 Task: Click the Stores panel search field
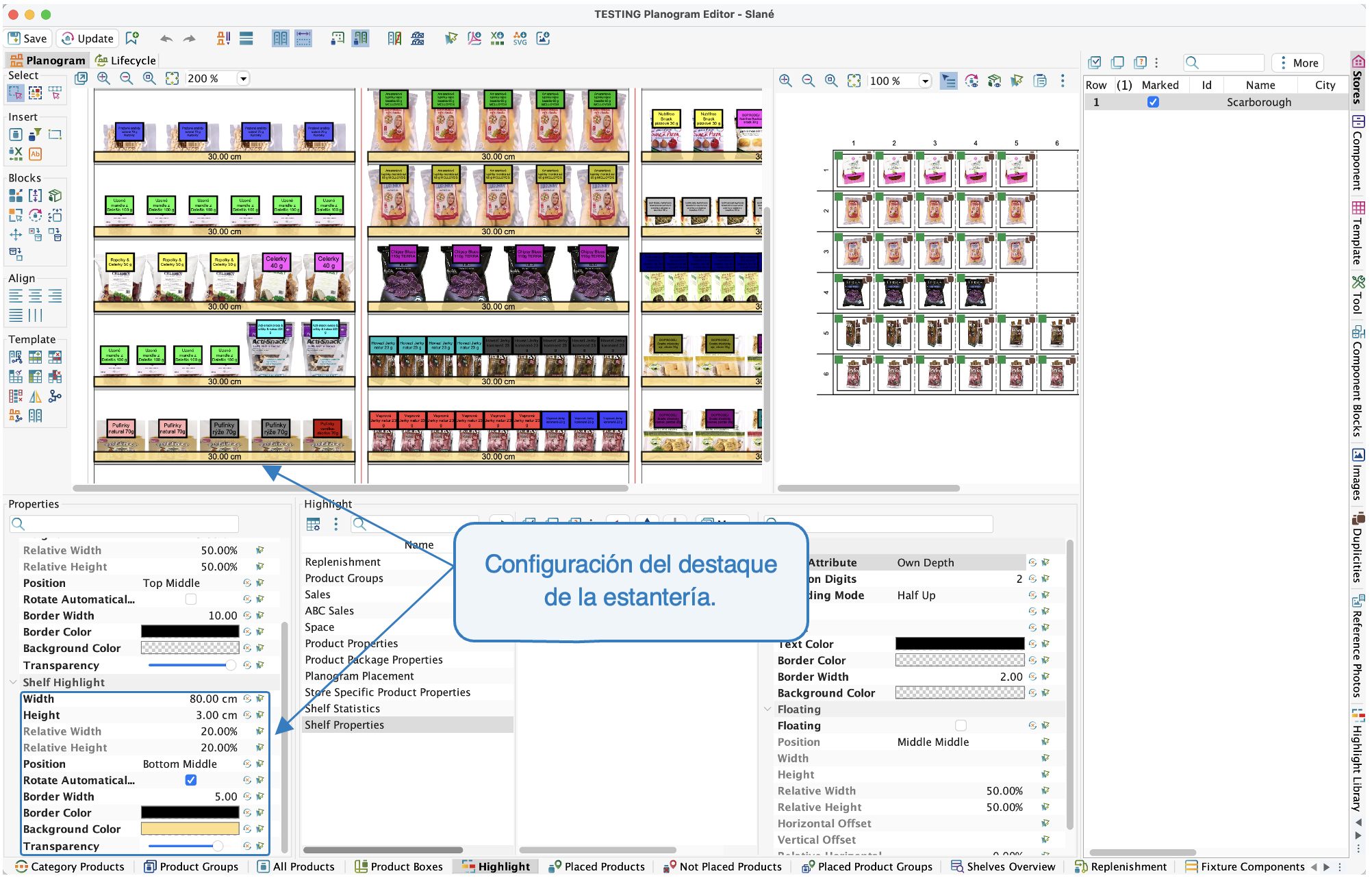pos(1224,63)
